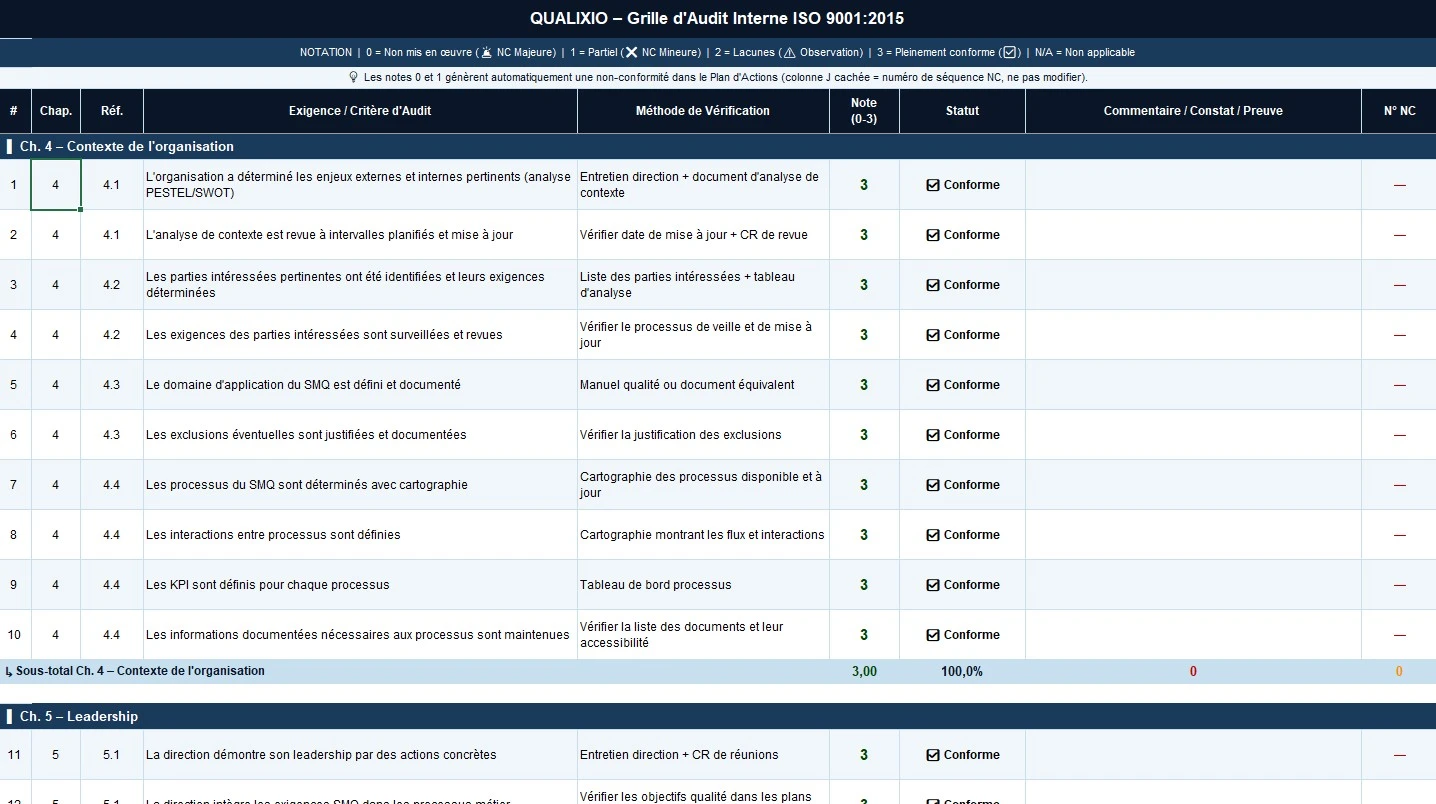Select the Conforme status in row 6
Image resolution: width=1436 pixels, height=804 pixels.
point(962,435)
